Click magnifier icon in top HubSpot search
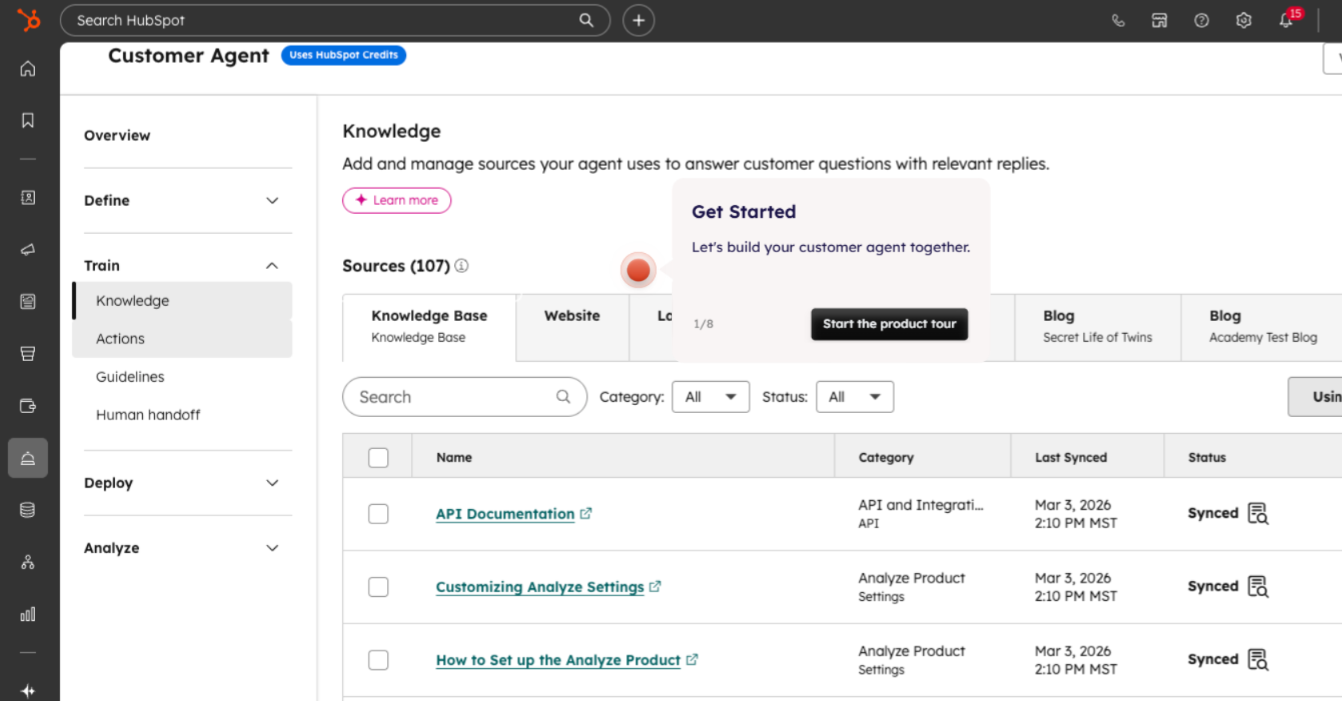1342x701 pixels. pos(586,20)
